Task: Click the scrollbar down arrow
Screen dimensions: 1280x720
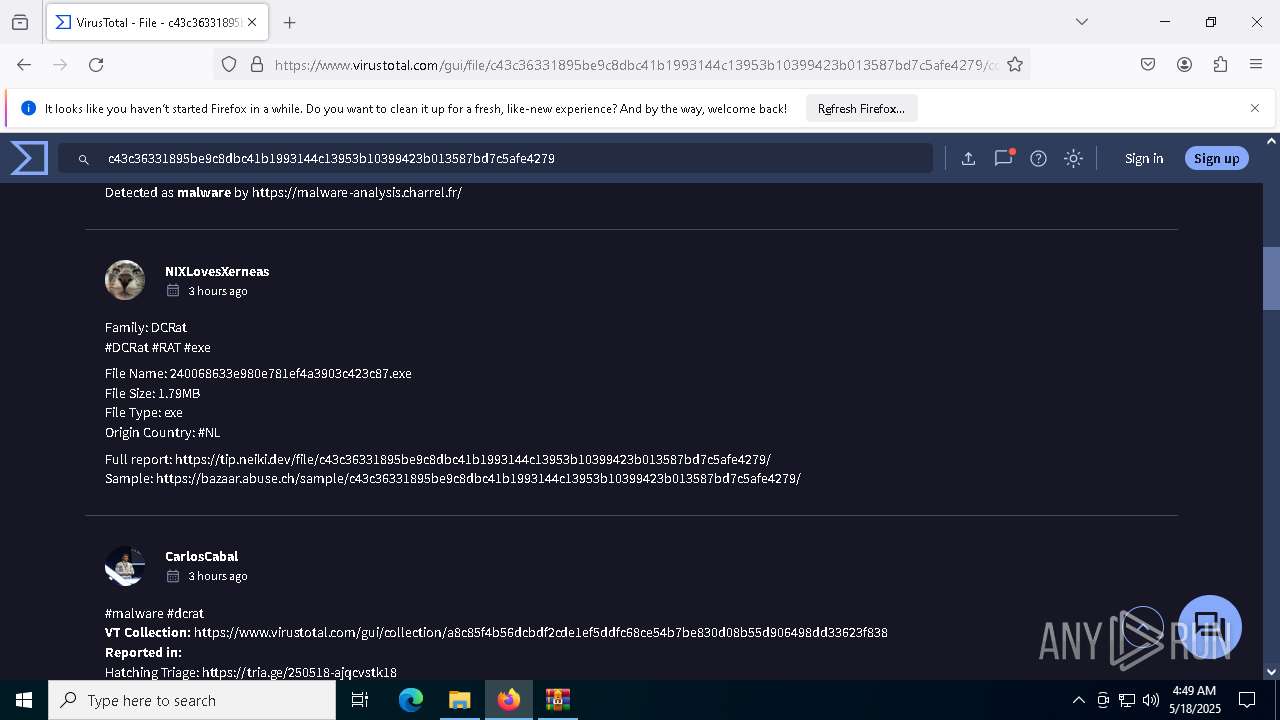Action: click(x=1272, y=672)
